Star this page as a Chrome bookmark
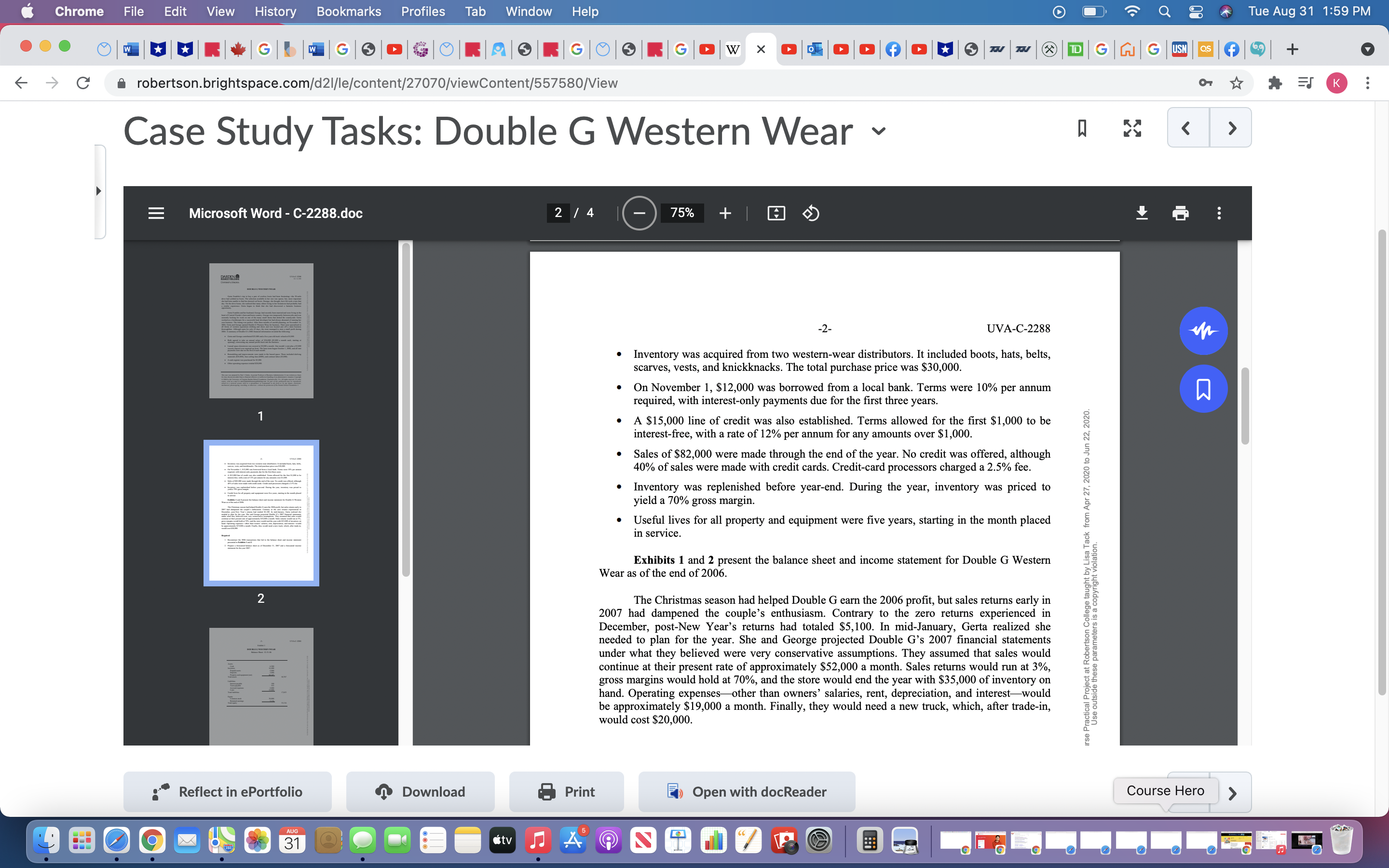This screenshot has height=868, width=1389. (x=1236, y=82)
